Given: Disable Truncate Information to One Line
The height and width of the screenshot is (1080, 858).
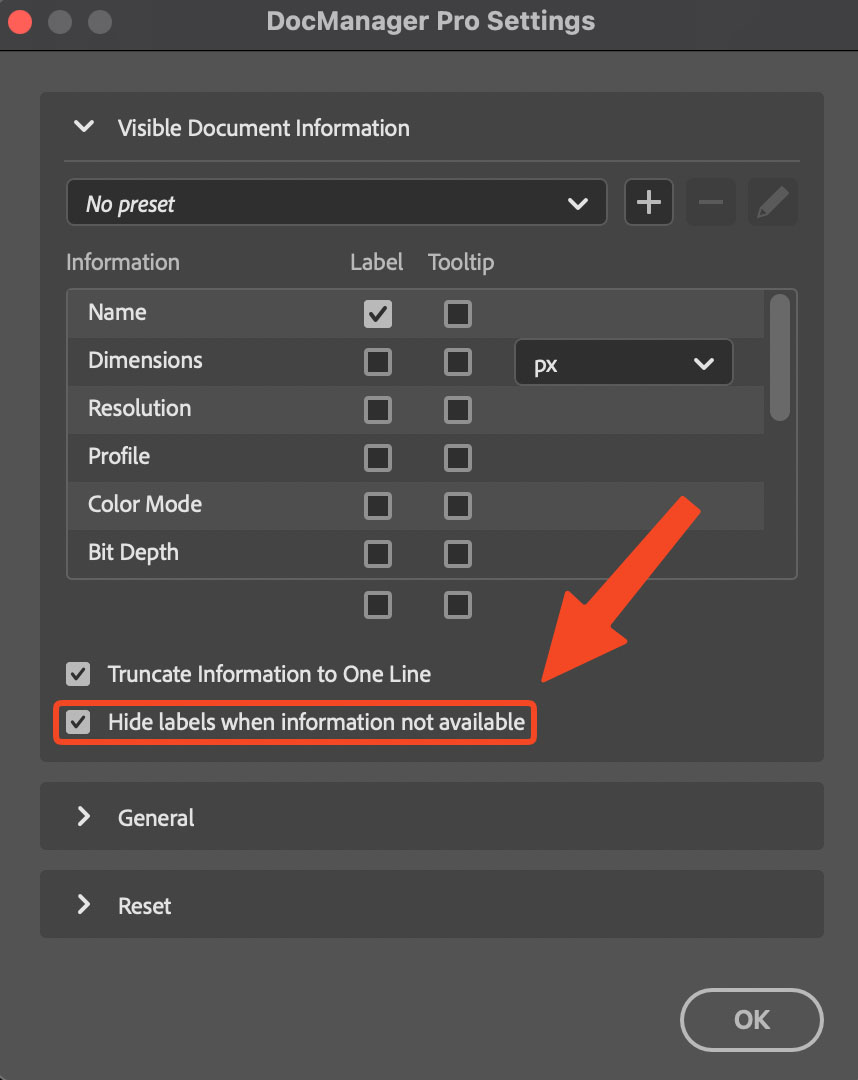Looking at the screenshot, I should tap(77, 674).
